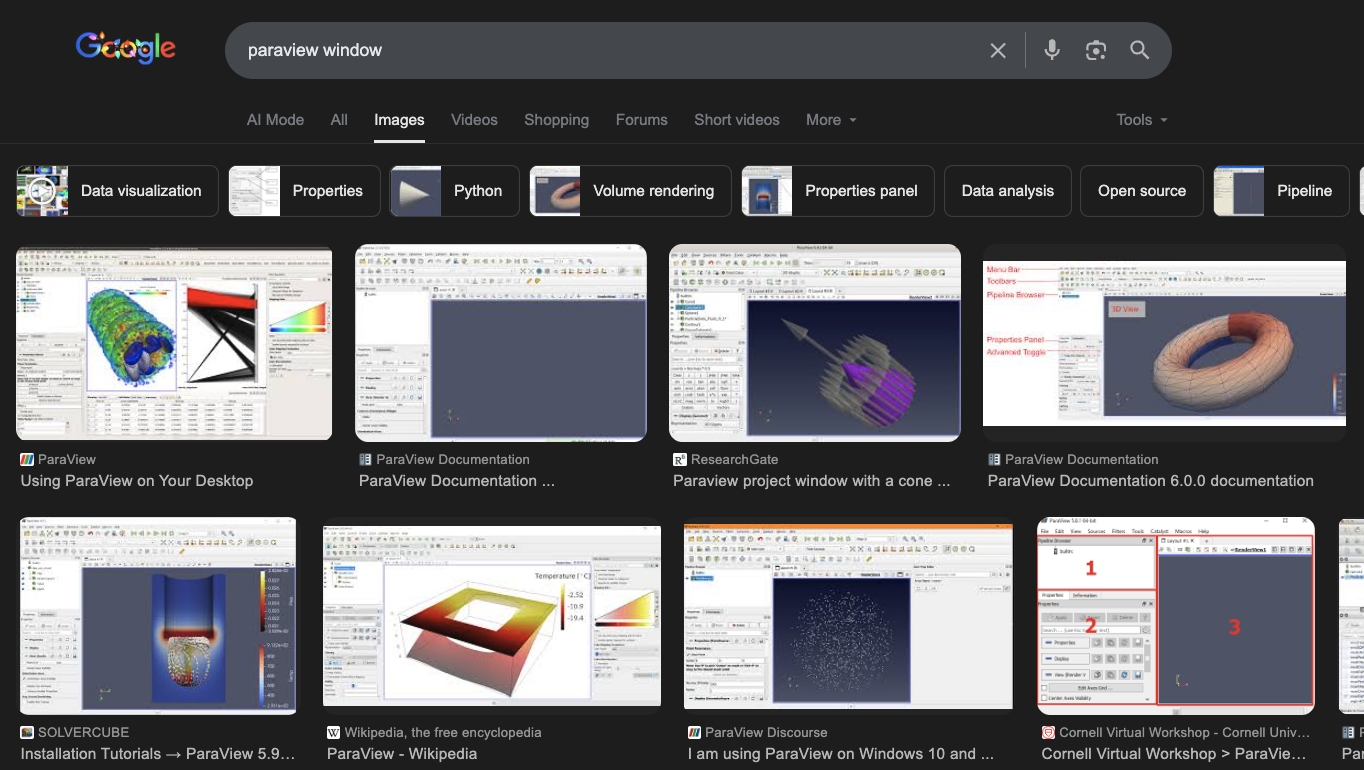Open the Forums tab
The width and height of the screenshot is (1364, 770).
pos(641,120)
